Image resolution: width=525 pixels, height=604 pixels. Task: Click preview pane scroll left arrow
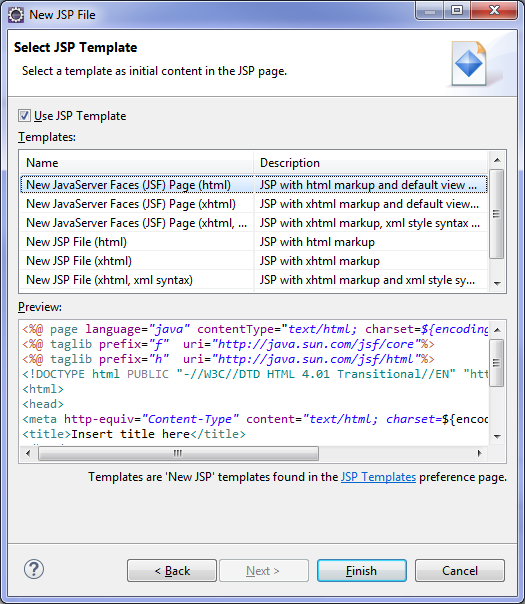(28, 453)
